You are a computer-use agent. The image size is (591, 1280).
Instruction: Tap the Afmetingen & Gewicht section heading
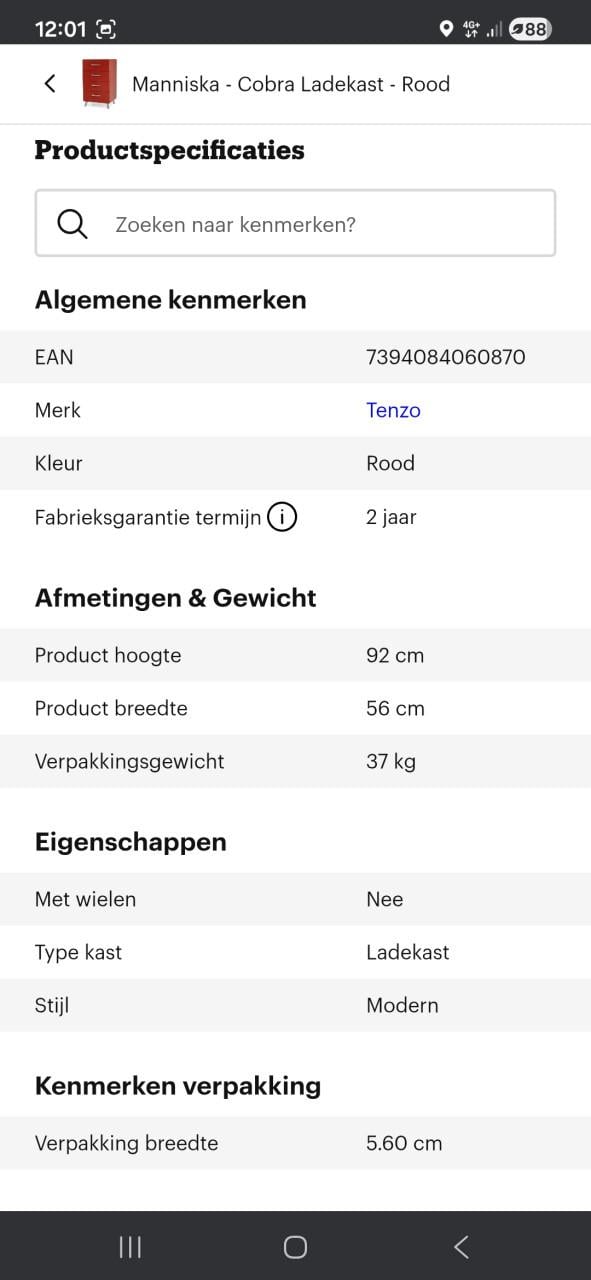(176, 597)
